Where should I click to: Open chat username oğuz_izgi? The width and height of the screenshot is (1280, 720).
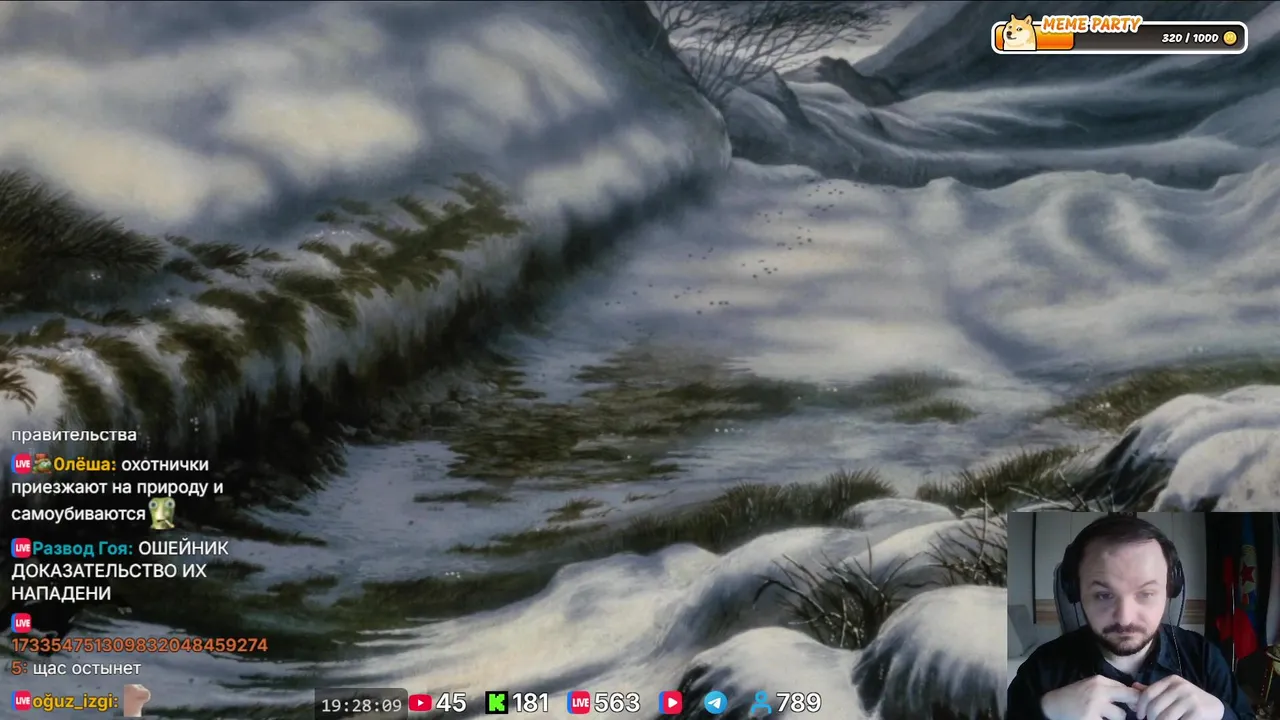point(75,702)
